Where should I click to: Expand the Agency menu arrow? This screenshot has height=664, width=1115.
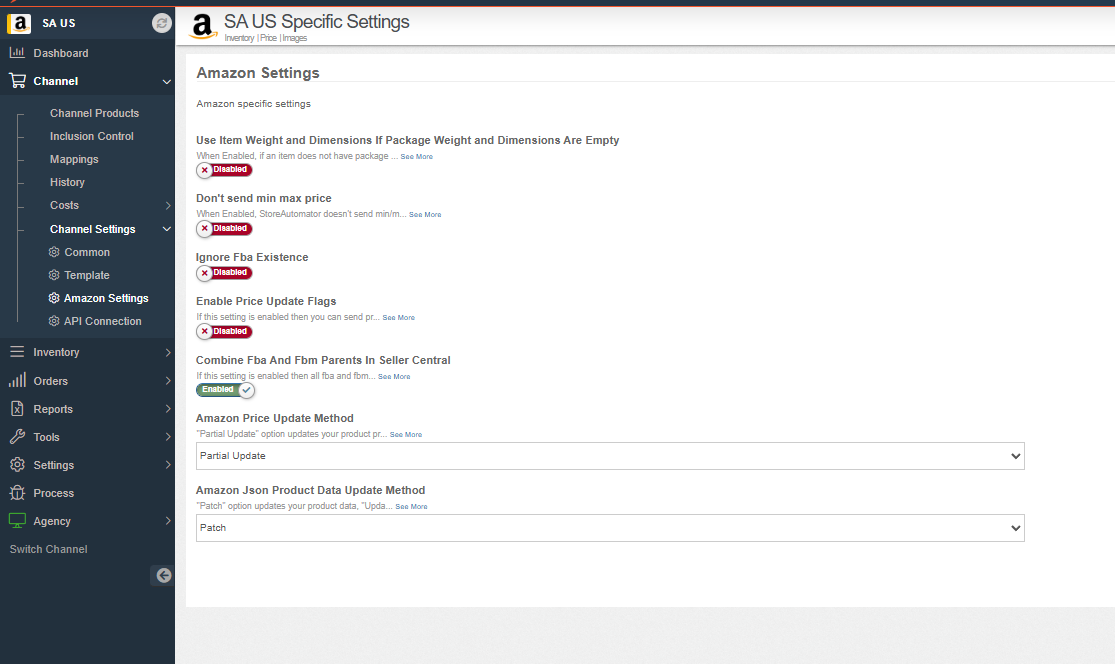click(168, 521)
